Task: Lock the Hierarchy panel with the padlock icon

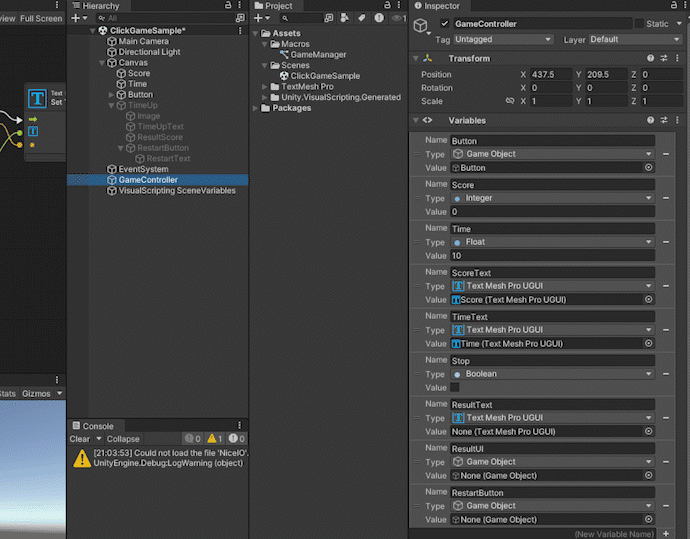Action: point(228,5)
